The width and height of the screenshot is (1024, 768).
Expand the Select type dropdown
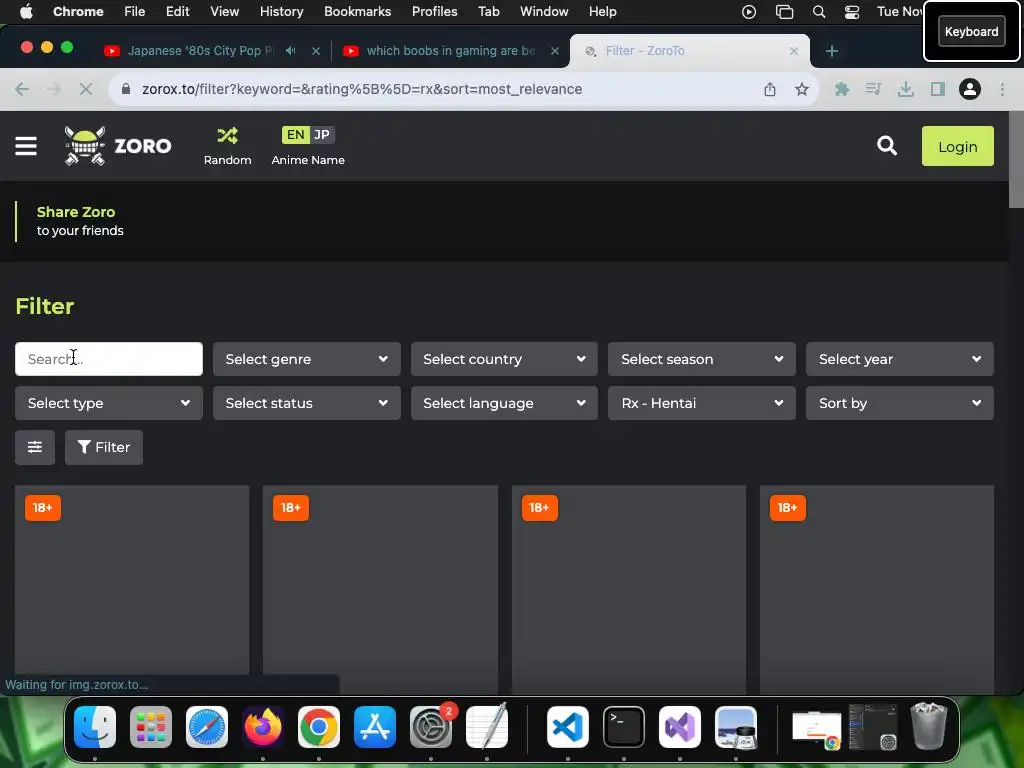[108, 403]
